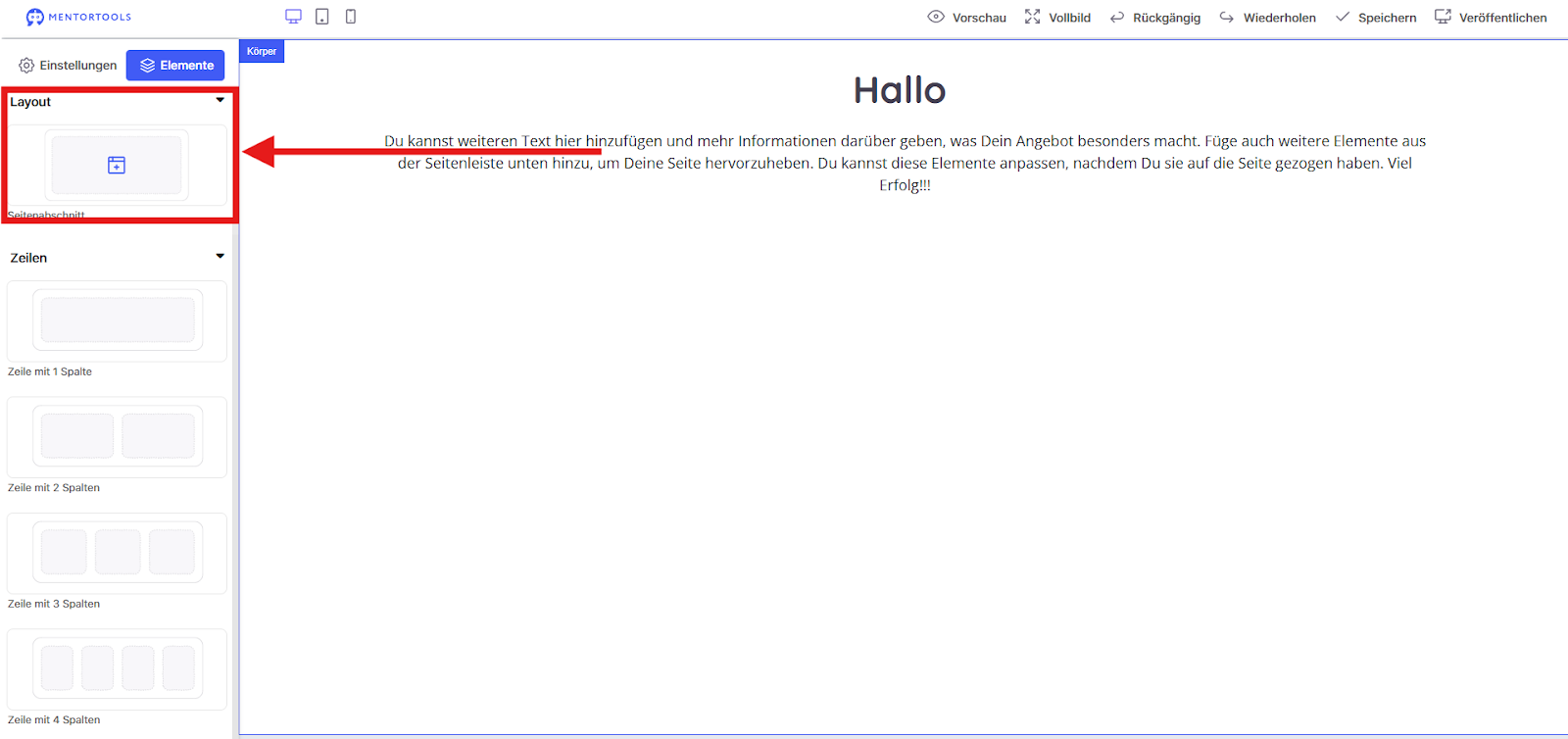
Task: Collapse the Zeilen section arrow
Action: tap(220, 256)
